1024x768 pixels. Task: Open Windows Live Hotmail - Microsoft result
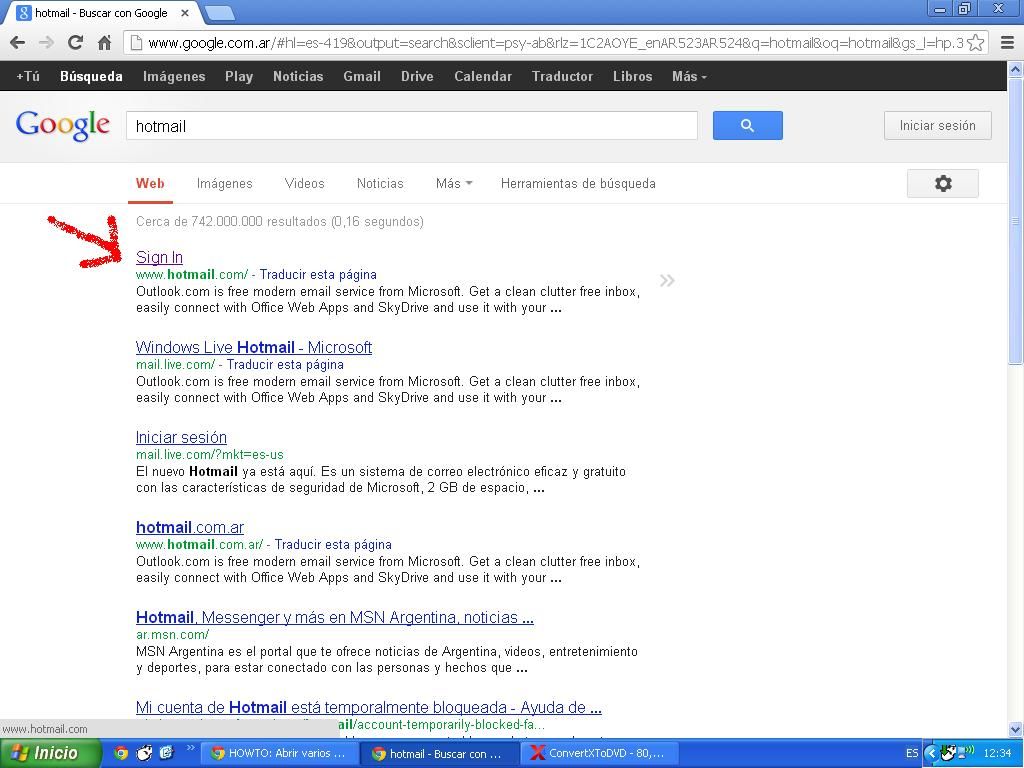(254, 347)
